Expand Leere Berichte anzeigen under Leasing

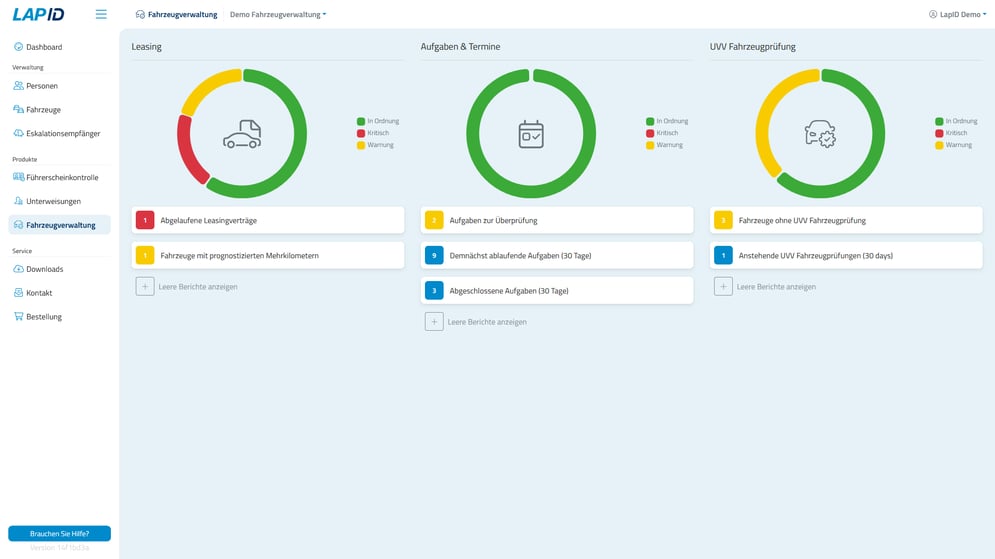tap(187, 287)
